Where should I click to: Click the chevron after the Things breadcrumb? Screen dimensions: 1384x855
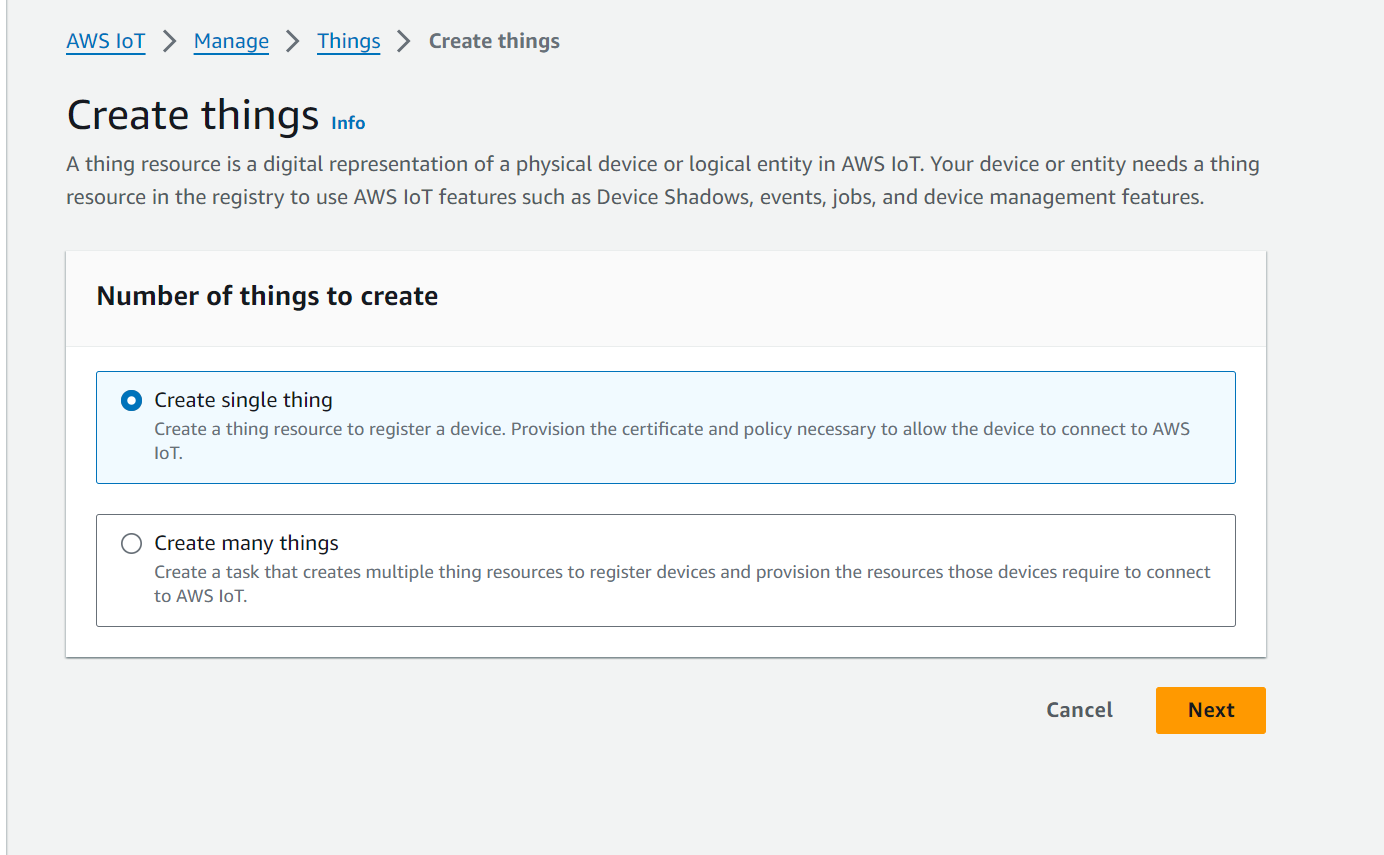coord(404,41)
